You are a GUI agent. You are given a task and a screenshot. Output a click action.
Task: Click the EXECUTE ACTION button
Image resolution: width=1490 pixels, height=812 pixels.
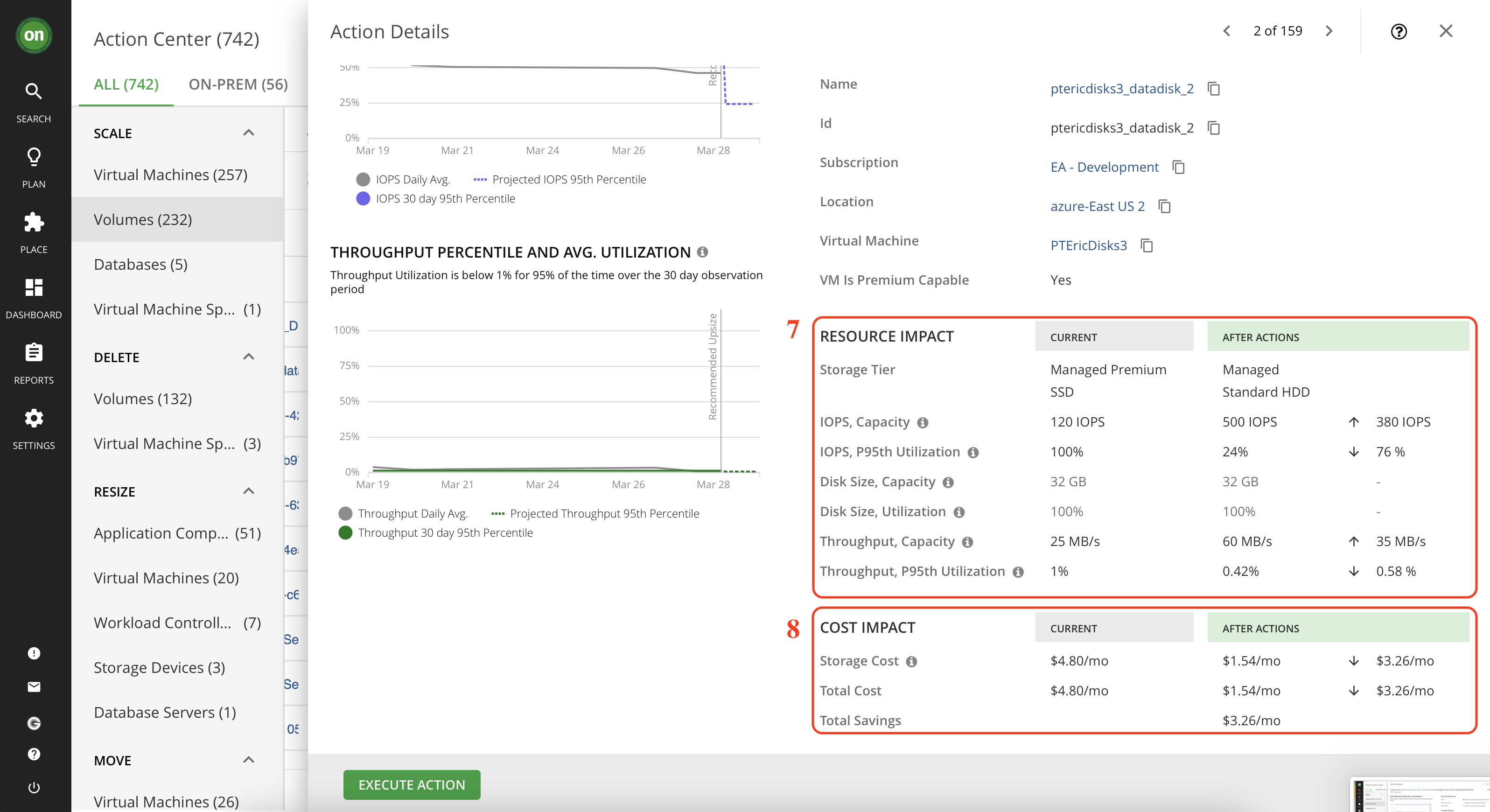[x=412, y=783]
